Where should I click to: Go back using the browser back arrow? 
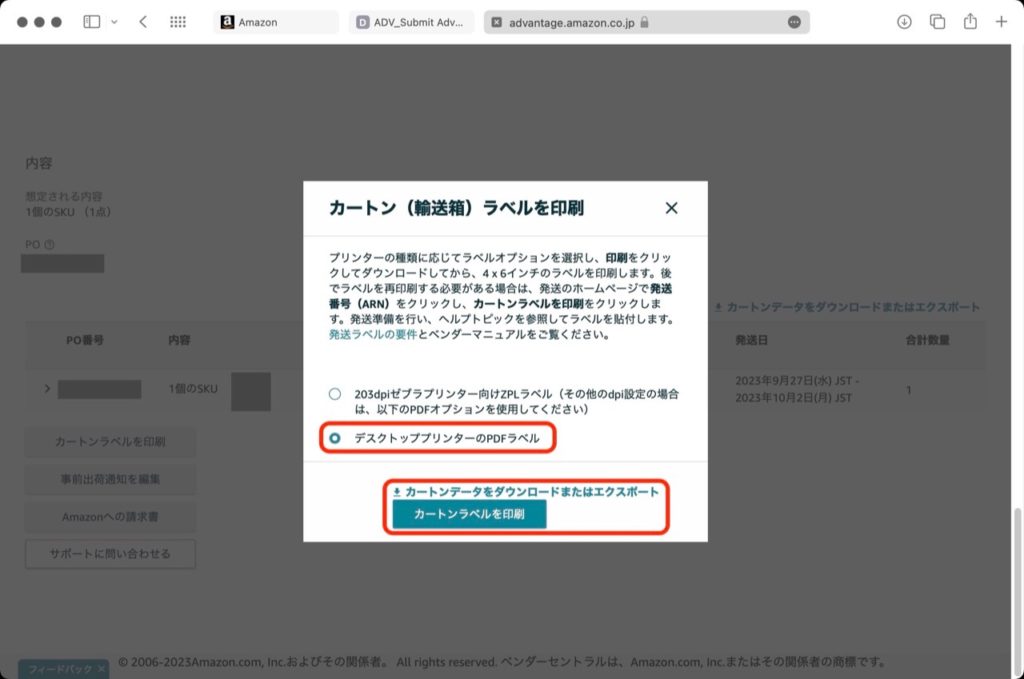pos(143,22)
